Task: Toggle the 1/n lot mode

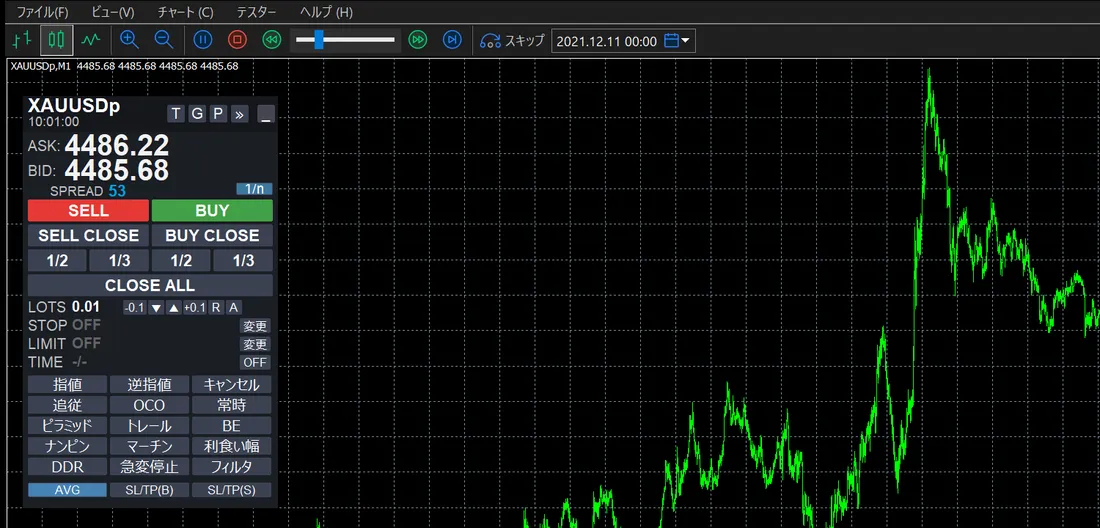Action: pyautogui.click(x=254, y=189)
